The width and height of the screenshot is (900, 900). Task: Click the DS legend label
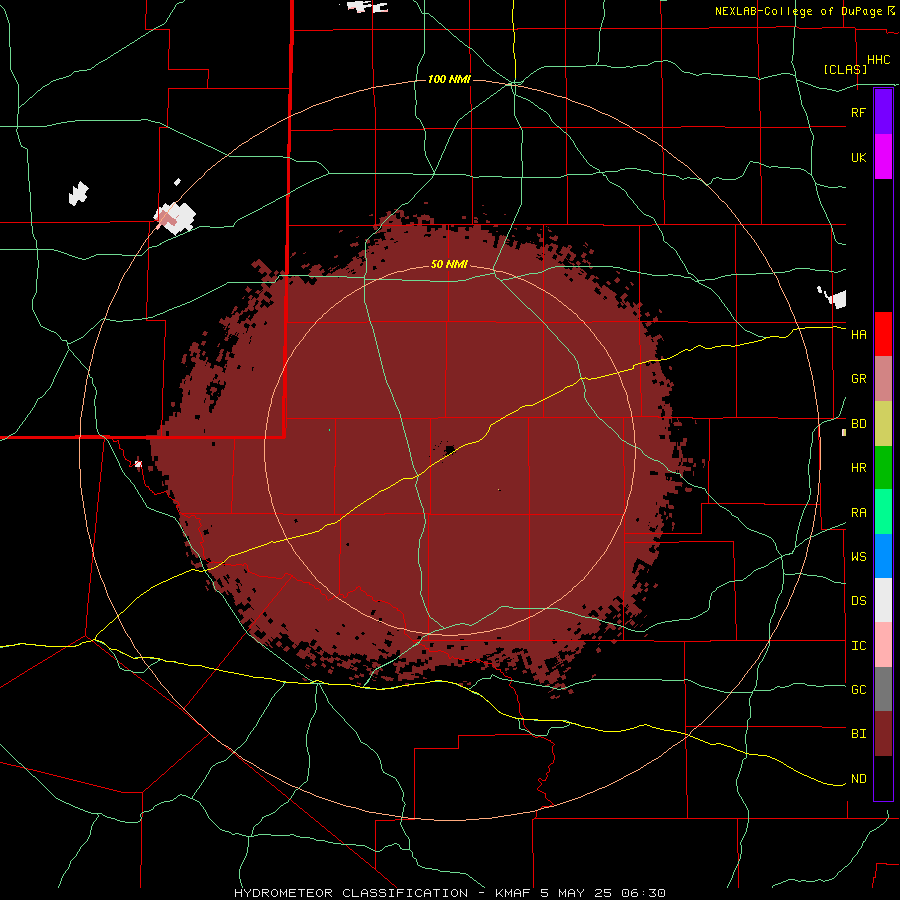(x=858, y=601)
